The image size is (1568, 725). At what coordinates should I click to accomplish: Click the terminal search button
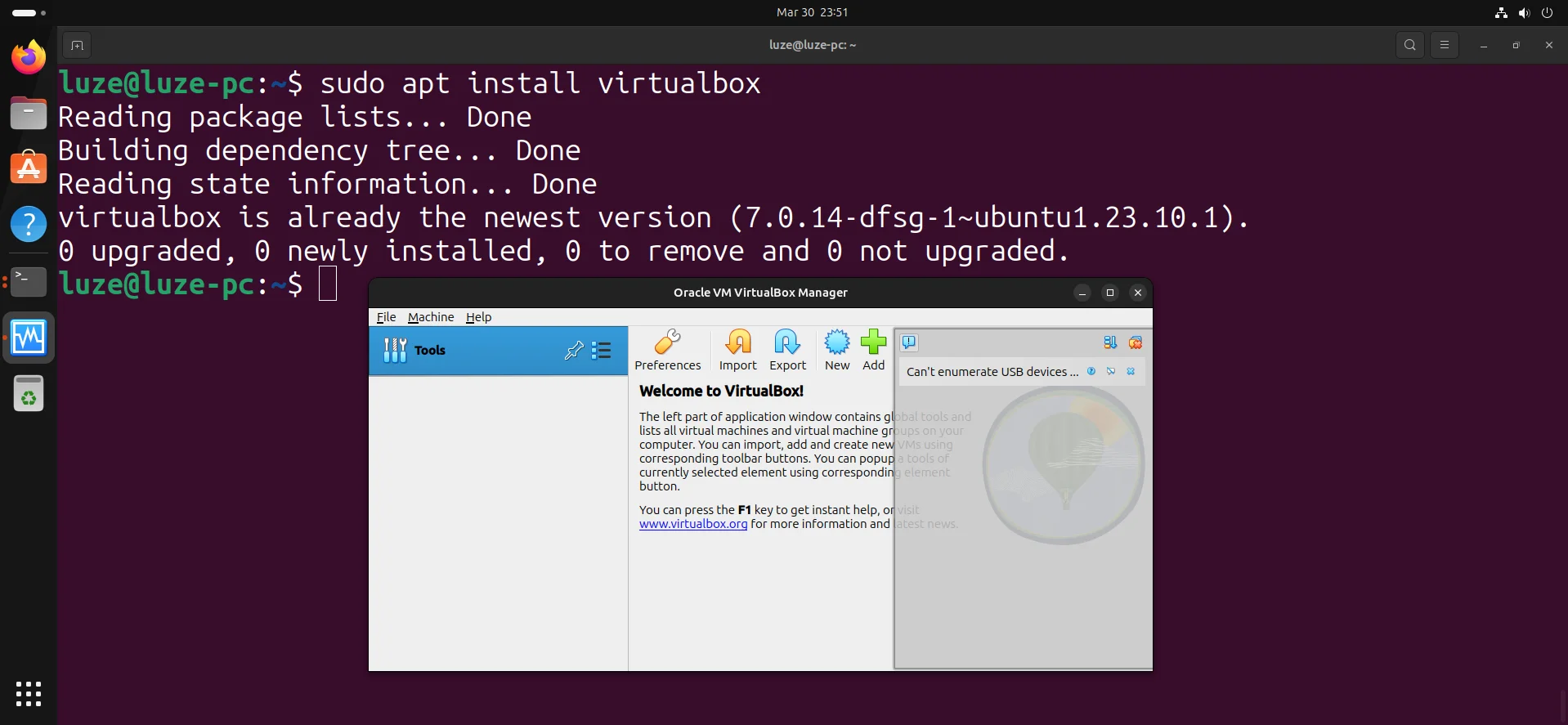[x=1410, y=45]
